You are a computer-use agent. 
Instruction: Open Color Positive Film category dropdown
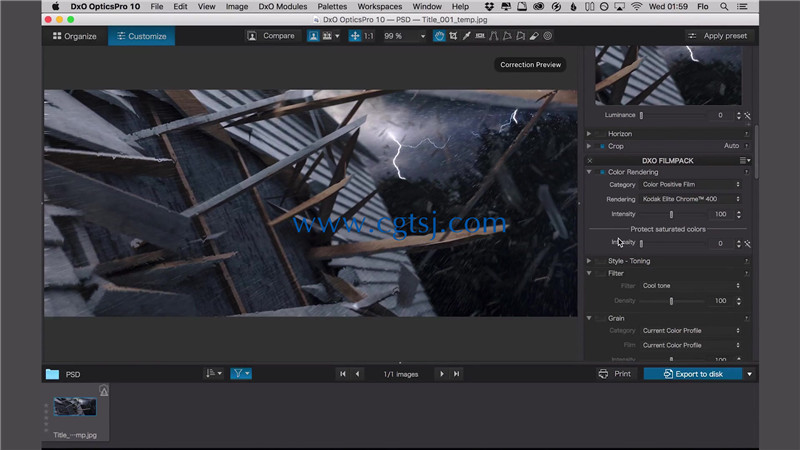click(x=691, y=185)
